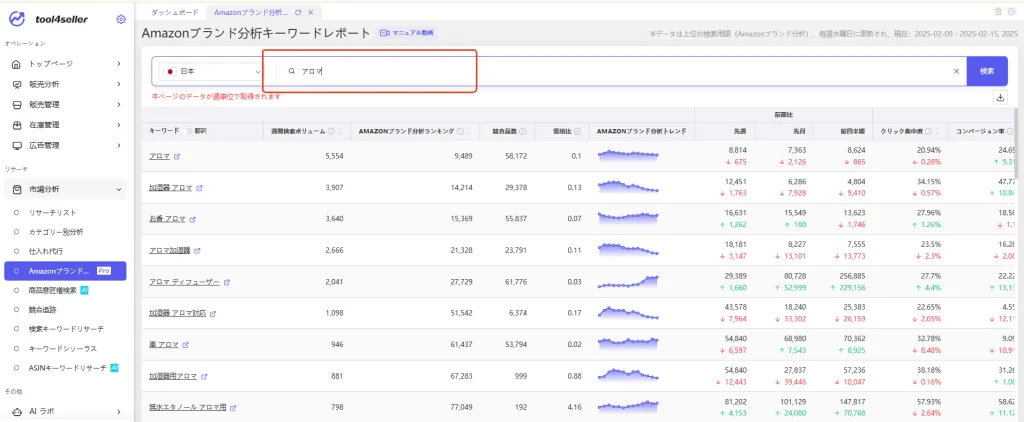
Task: Open the 日本 marketplace dropdown
Action: point(212,71)
